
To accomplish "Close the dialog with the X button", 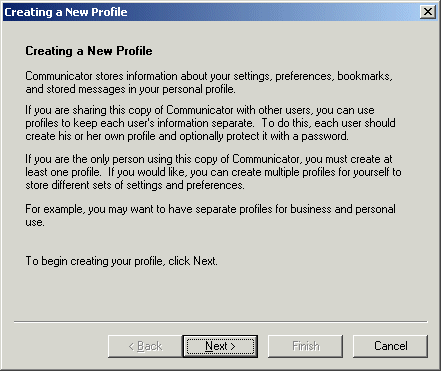I will [428, 12].
